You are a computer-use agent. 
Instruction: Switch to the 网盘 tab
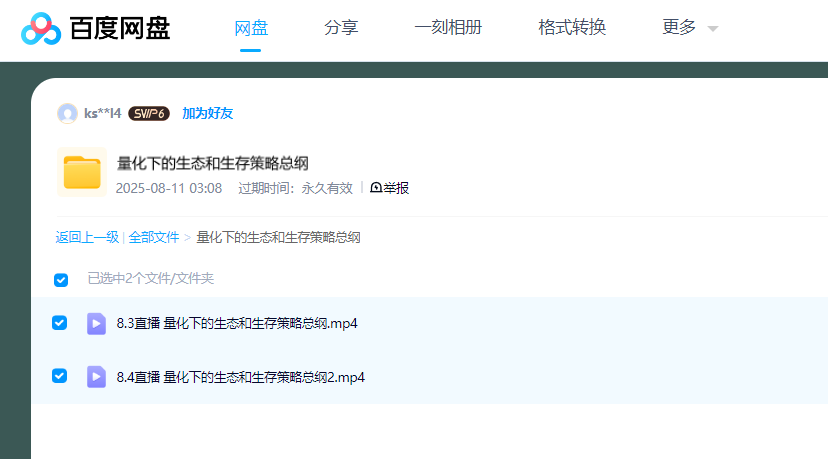[x=251, y=28]
